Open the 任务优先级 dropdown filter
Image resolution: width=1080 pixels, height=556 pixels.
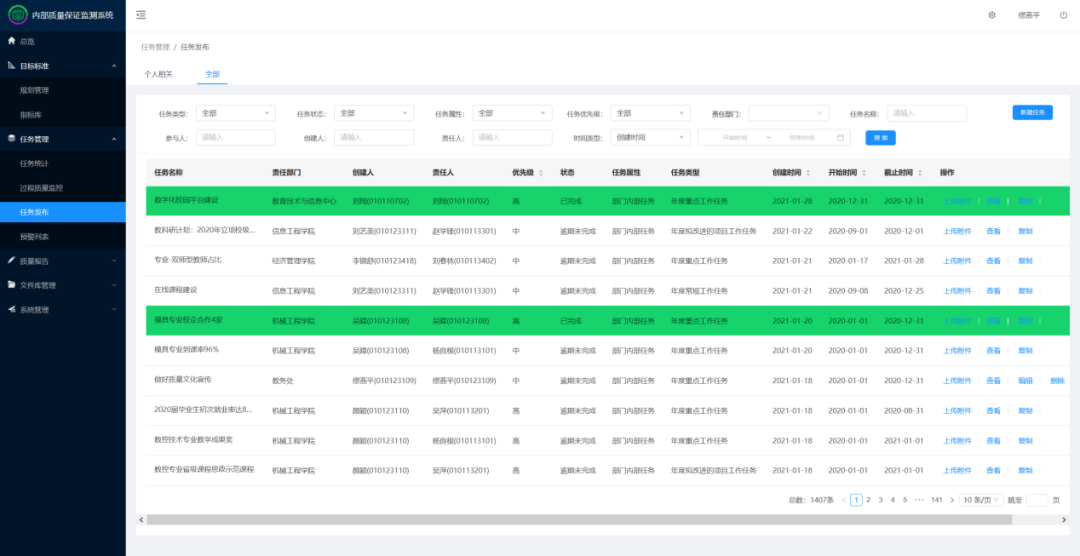pos(651,114)
